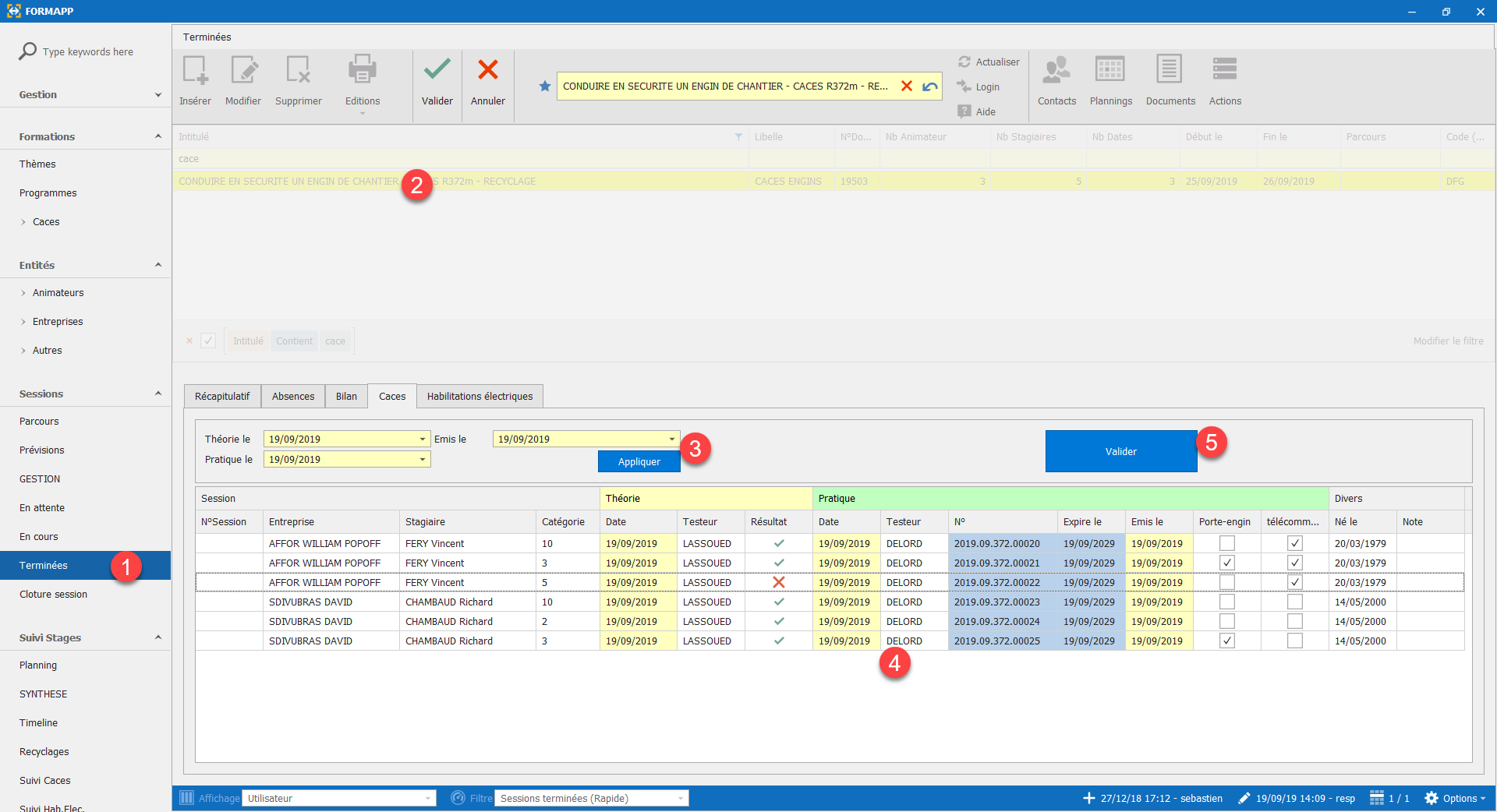Click the red Annuler cross icon
1497x812 pixels.
click(x=488, y=69)
